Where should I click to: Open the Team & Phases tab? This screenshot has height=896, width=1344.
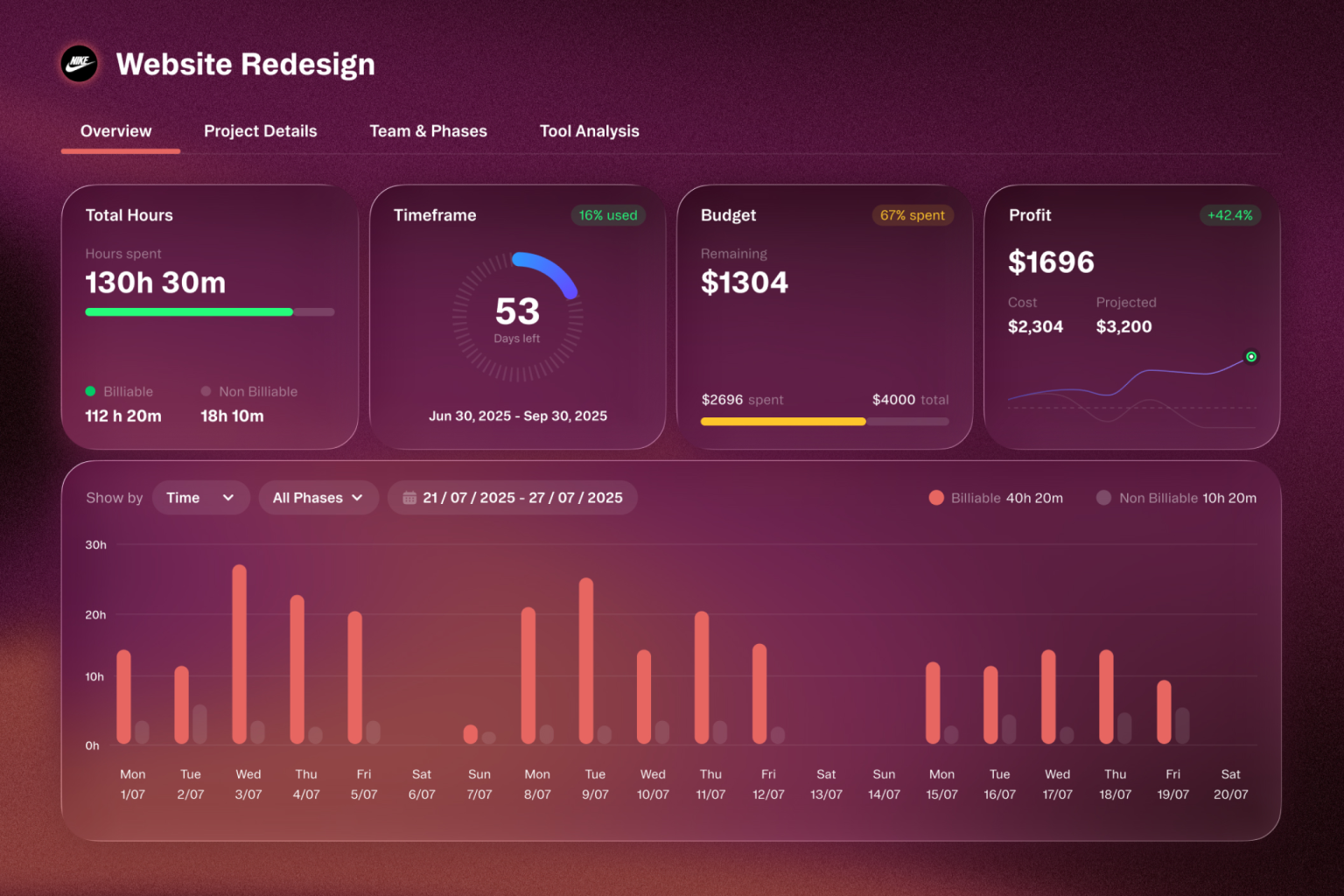pyautogui.click(x=428, y=131)
